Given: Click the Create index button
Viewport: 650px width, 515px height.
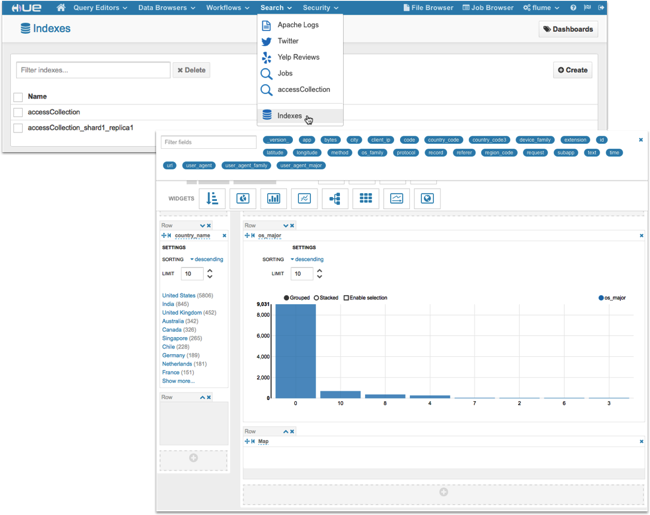Looking at the screenshot, I should pos(572,70).
